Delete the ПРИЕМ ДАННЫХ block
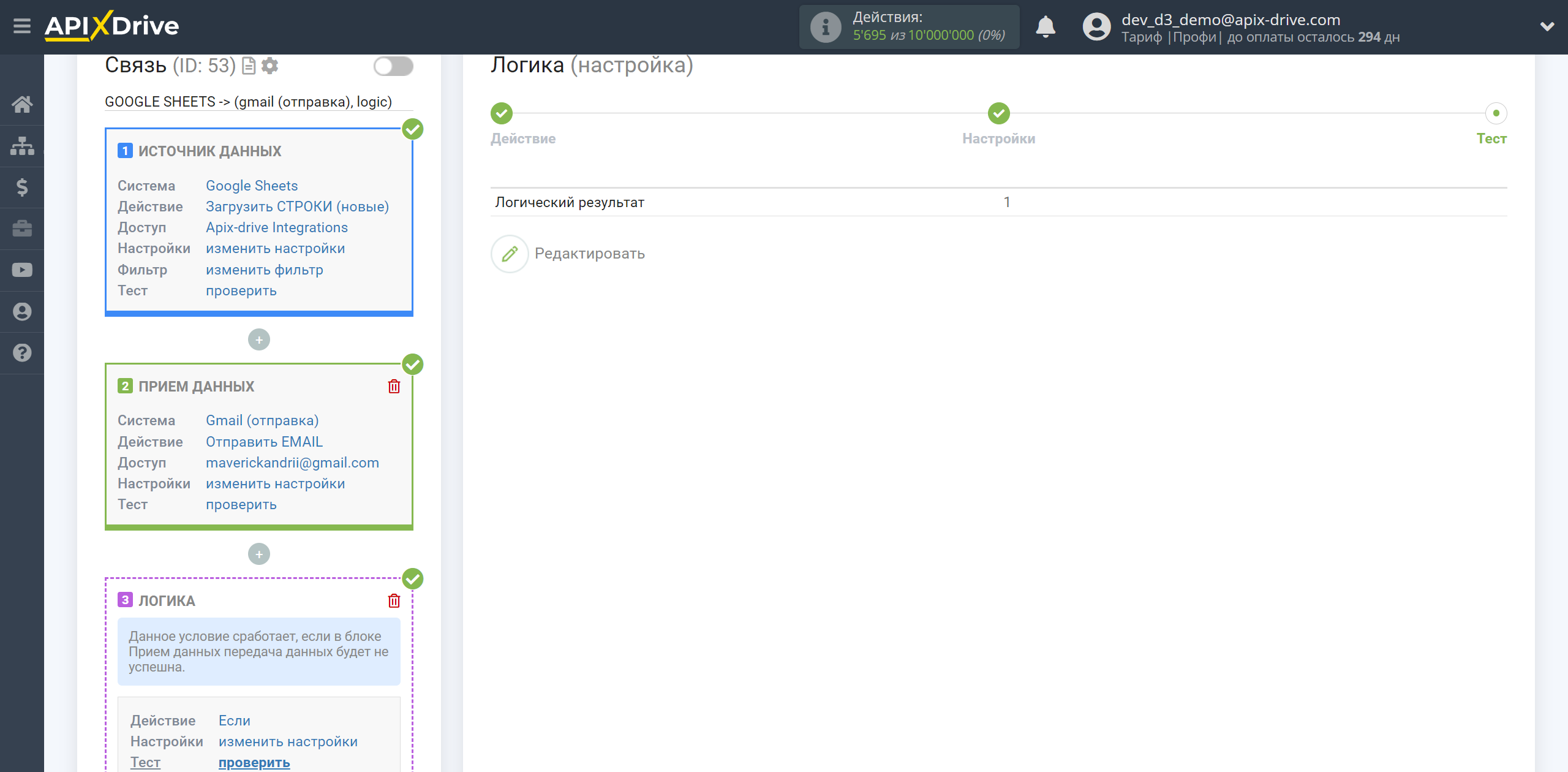This screenshot has height=772, width=1568. 394,387
